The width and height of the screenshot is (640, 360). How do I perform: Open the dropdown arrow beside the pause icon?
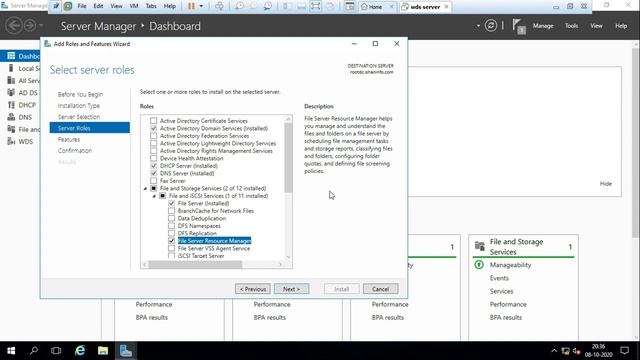point(201,6)
